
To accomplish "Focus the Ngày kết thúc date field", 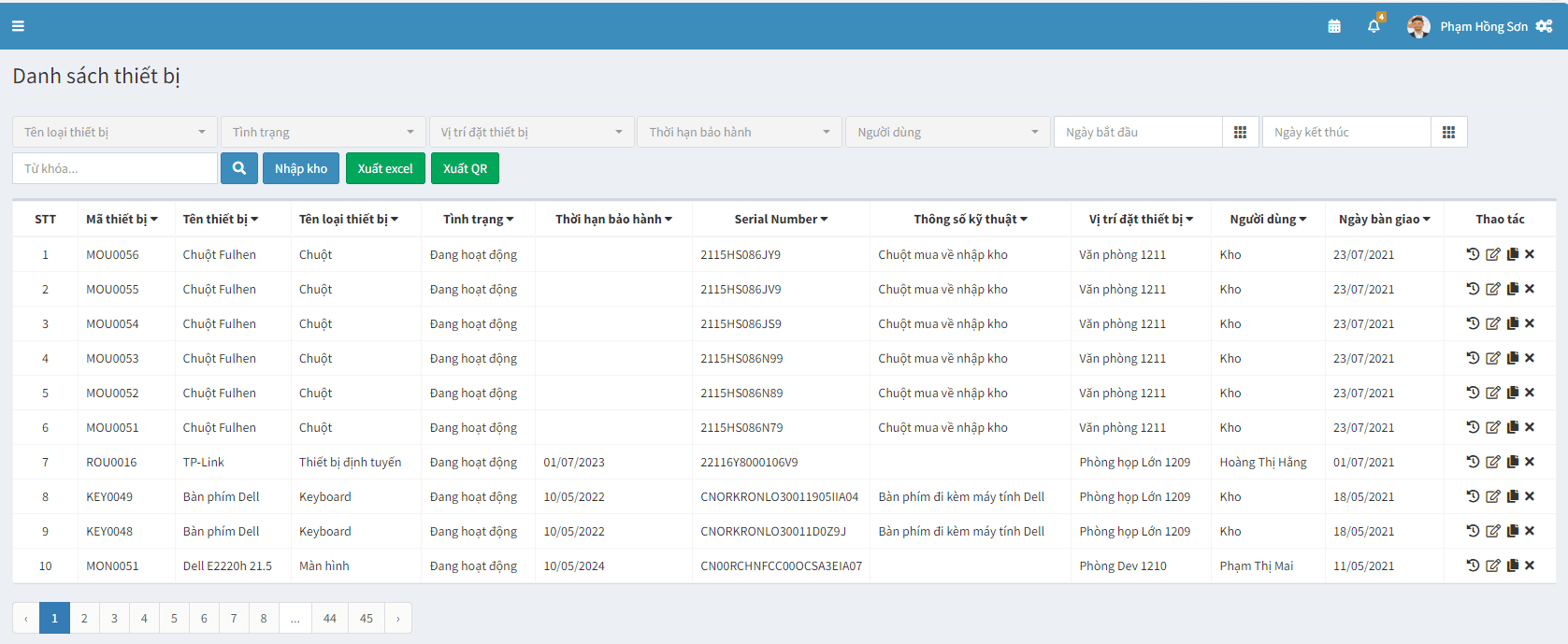I will tap(1346, 132).
